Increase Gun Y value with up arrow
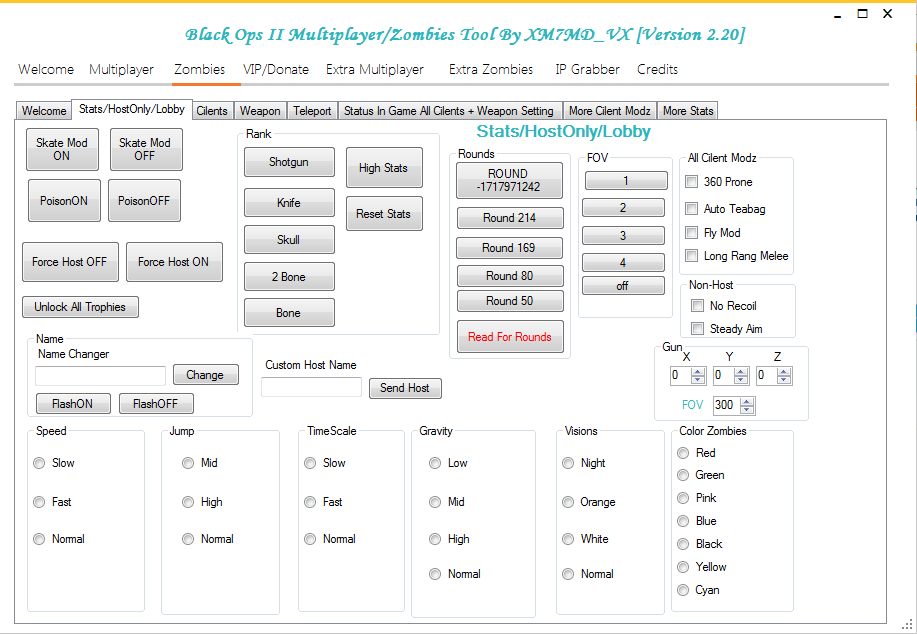 tap(741, 372)
